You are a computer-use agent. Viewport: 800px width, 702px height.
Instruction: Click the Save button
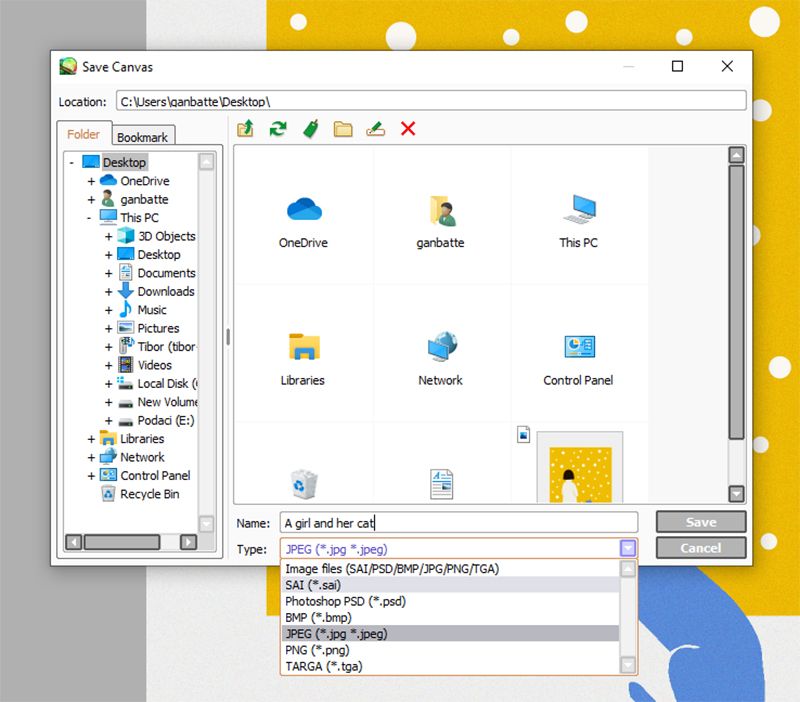pyautogui.click(x=701, y=522)
